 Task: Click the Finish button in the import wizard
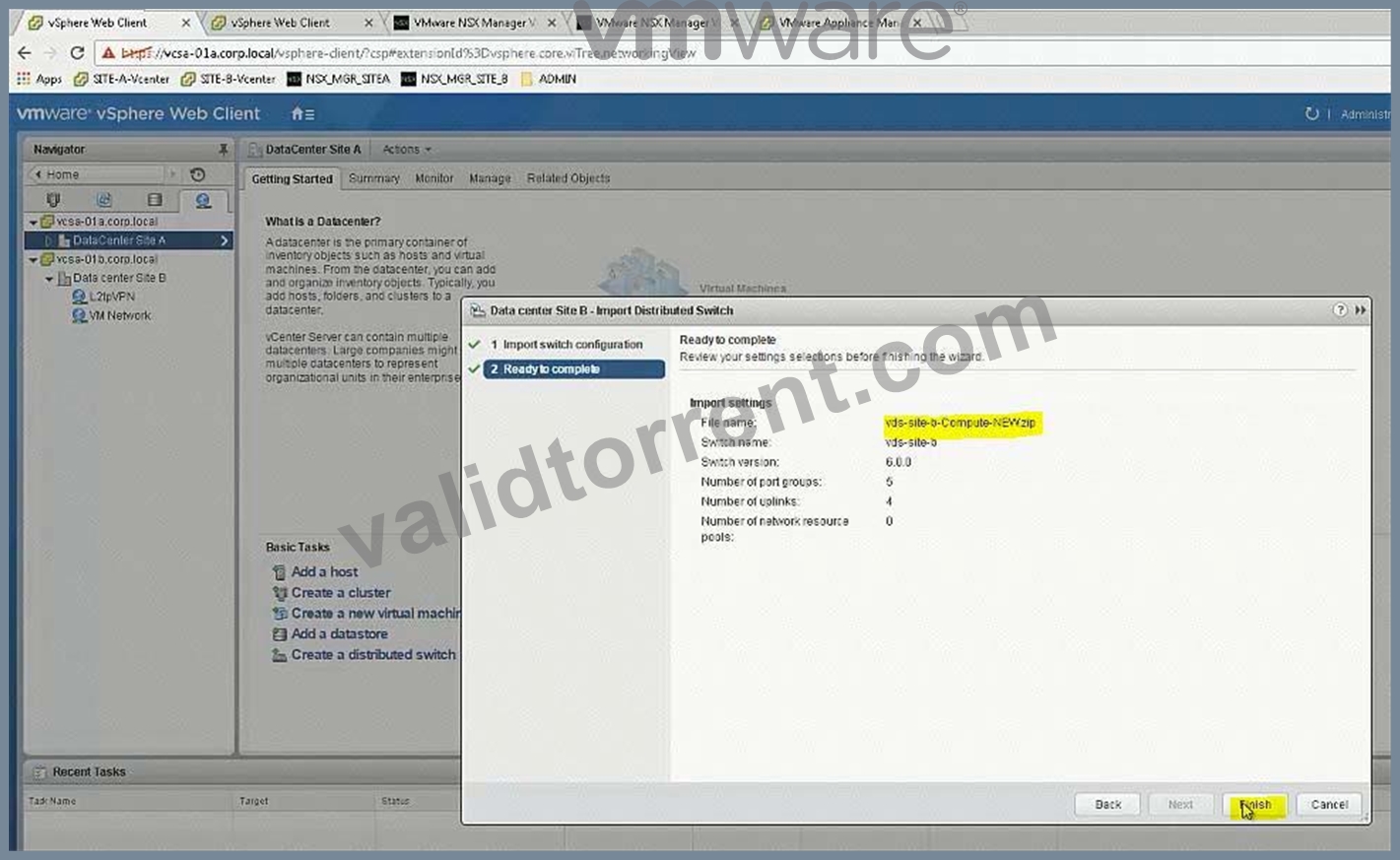pos(1254,805)
